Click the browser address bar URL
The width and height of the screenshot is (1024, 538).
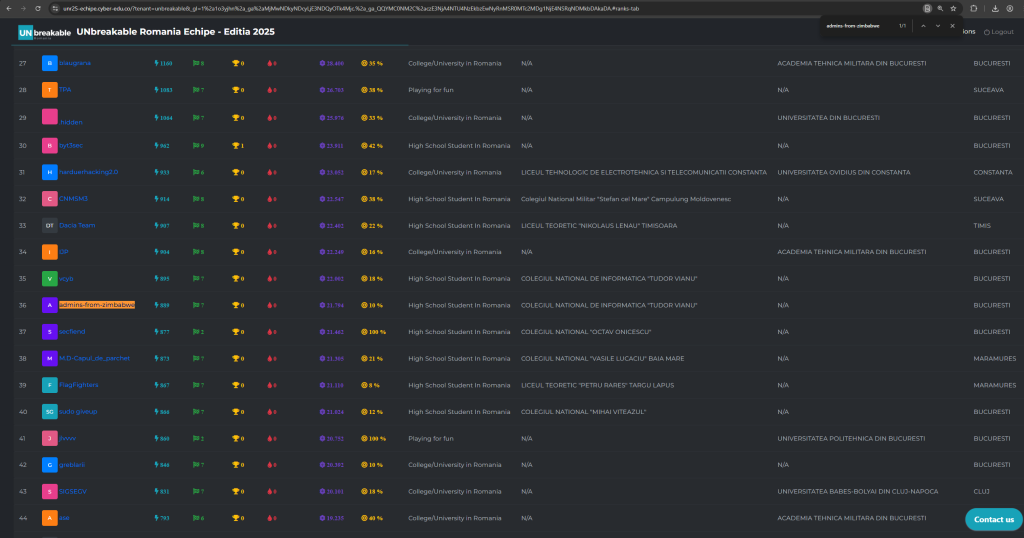pos(400,8)
